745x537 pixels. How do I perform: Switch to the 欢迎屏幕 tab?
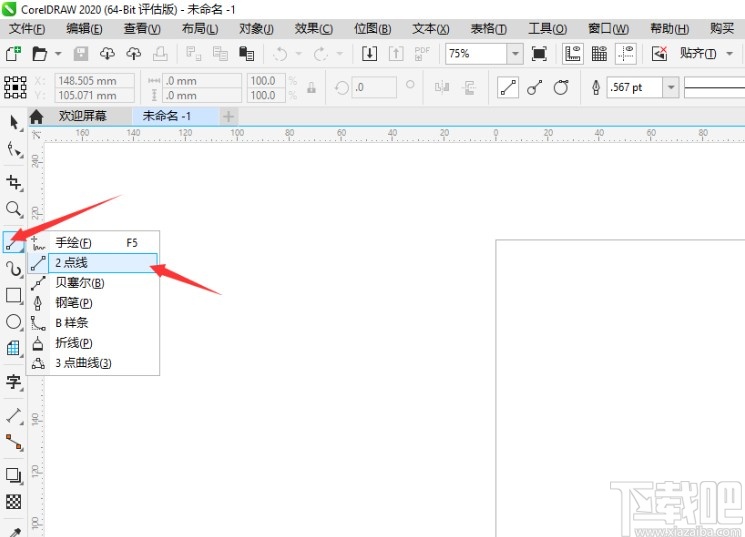(x=83, y=116)
